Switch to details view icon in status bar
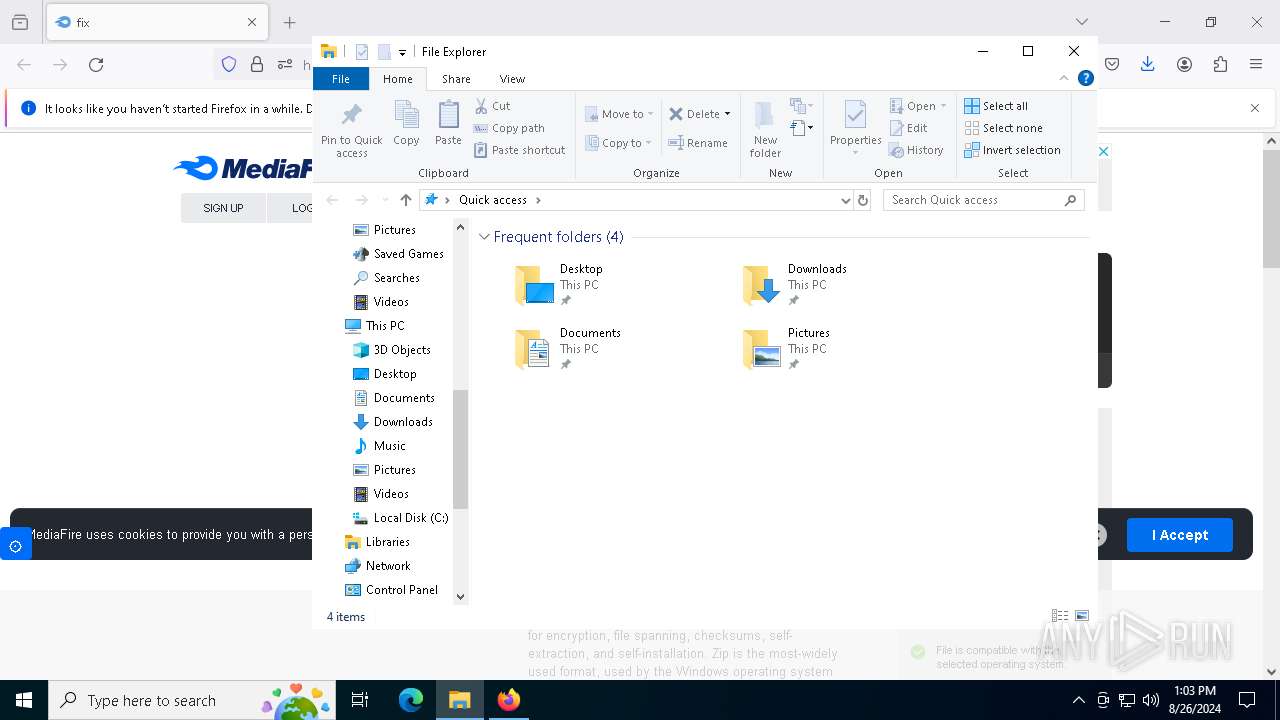 pos(1059,616)
